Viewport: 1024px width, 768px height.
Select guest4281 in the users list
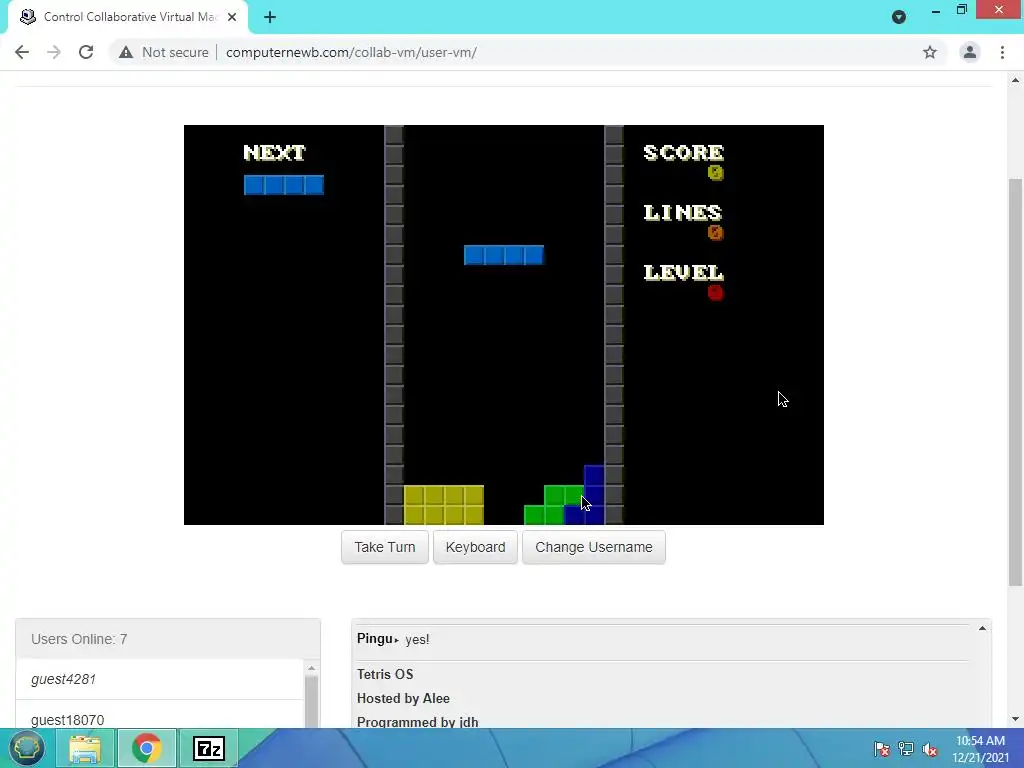coord(159,679)
